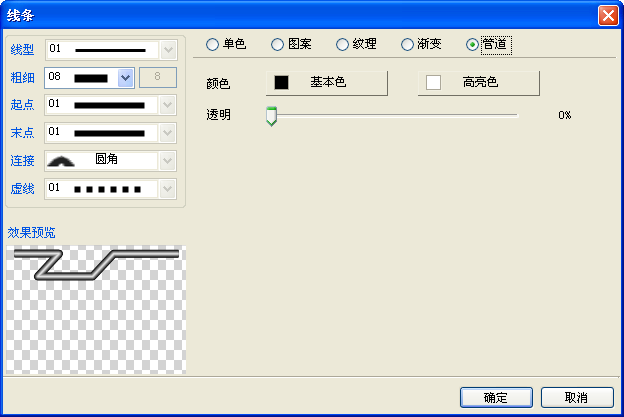The image size is (624, 417).
Task: Close the 线条 dialog window
Action: (608, 16)
